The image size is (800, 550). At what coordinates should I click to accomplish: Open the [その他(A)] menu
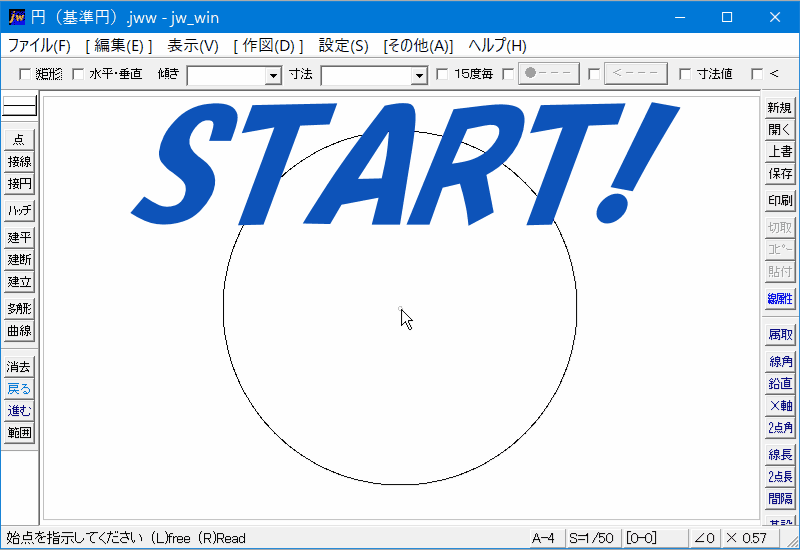coord(418,46)
